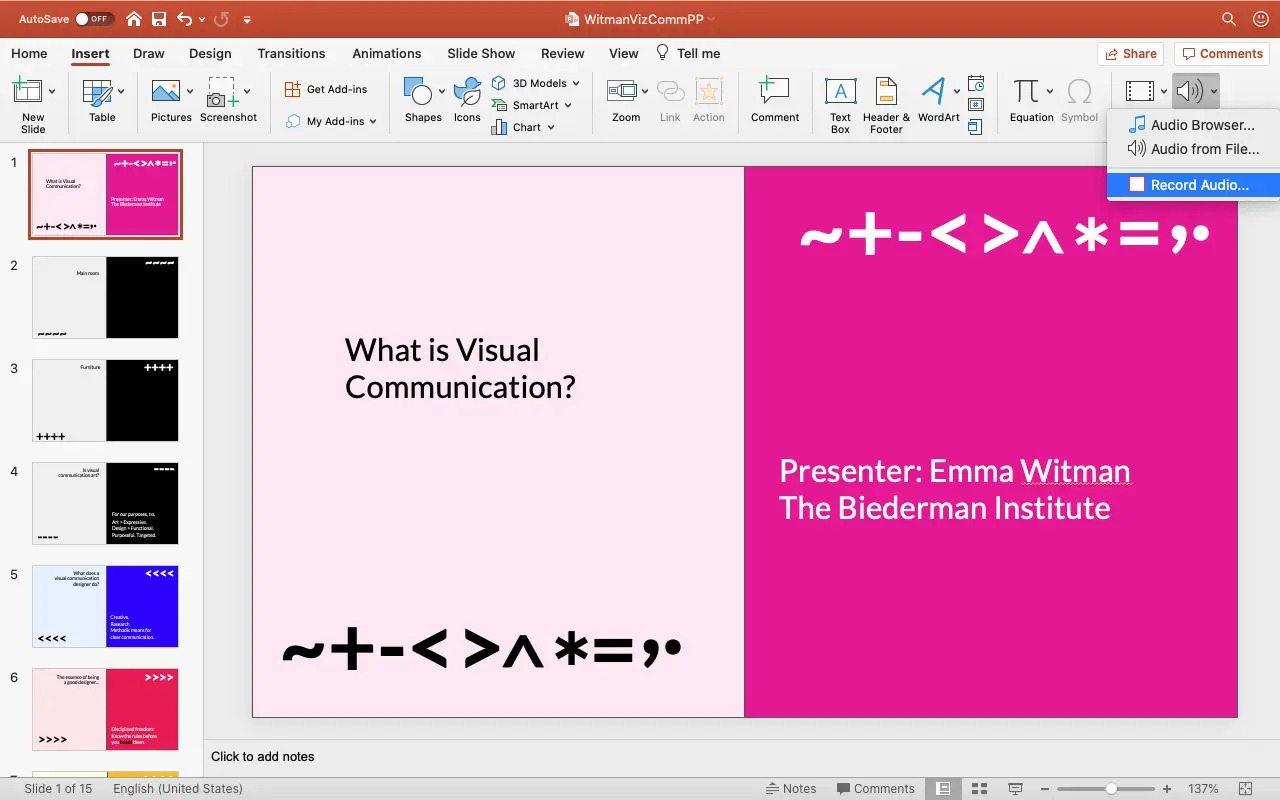Open the Comments button at top right
The height and width of the screenshot is (800, 1280).
tap(1221, 54)
